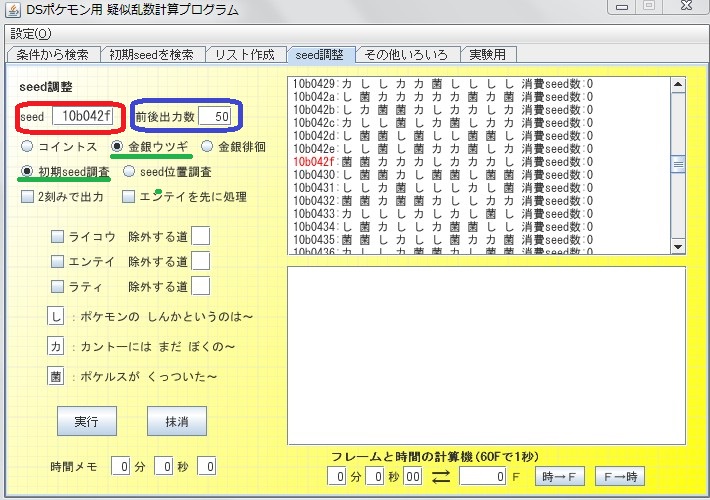This screenshot has height=500, width=710.
Task: Check the ライコウ checkbox
Action: [57, 236]
